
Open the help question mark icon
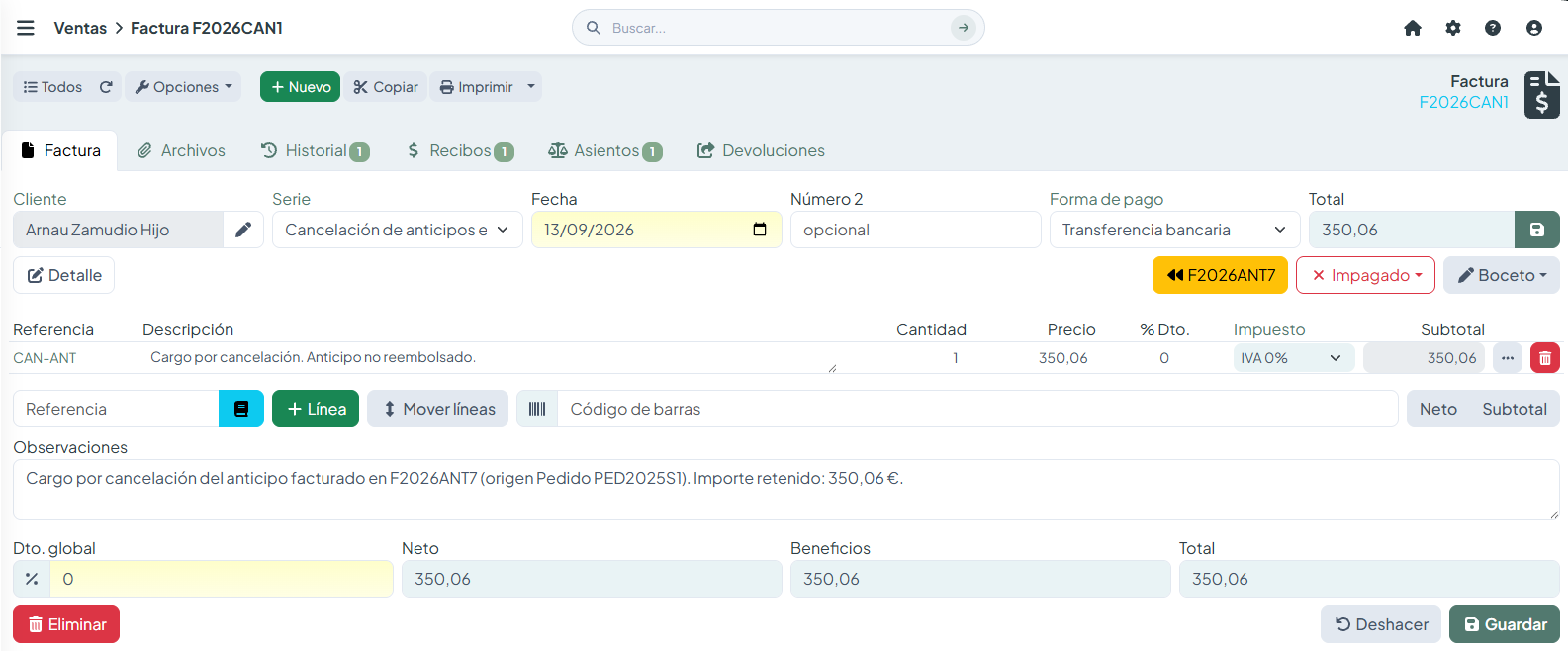pos(1493,28)
